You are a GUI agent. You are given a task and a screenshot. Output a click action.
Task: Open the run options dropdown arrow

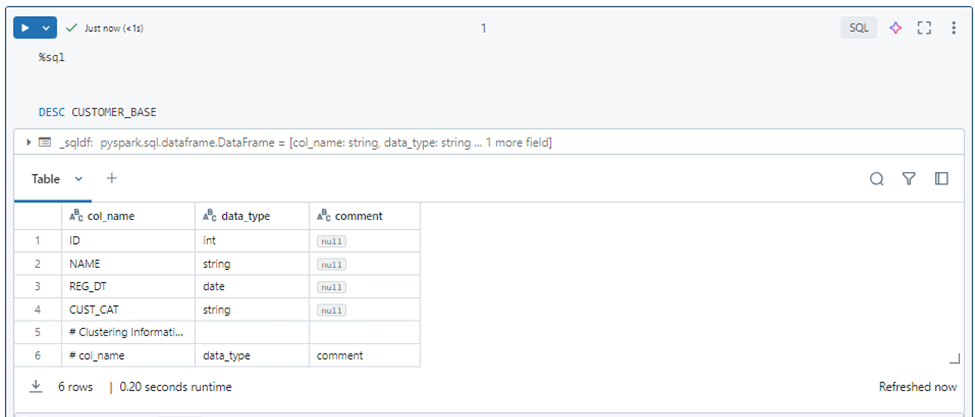(x=46, y=28)
